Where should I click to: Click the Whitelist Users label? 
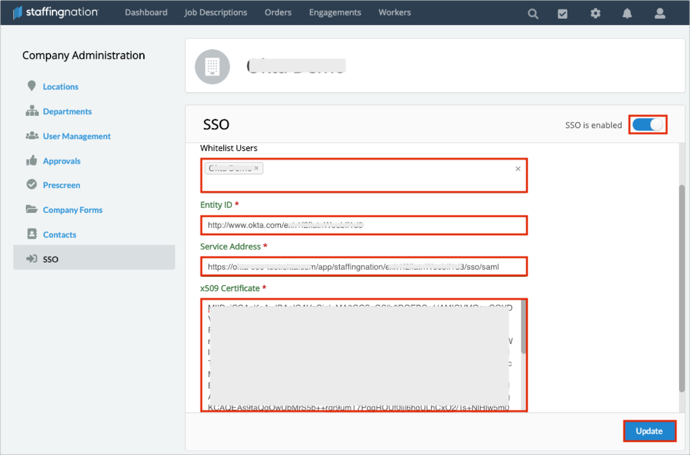(228, 148)
